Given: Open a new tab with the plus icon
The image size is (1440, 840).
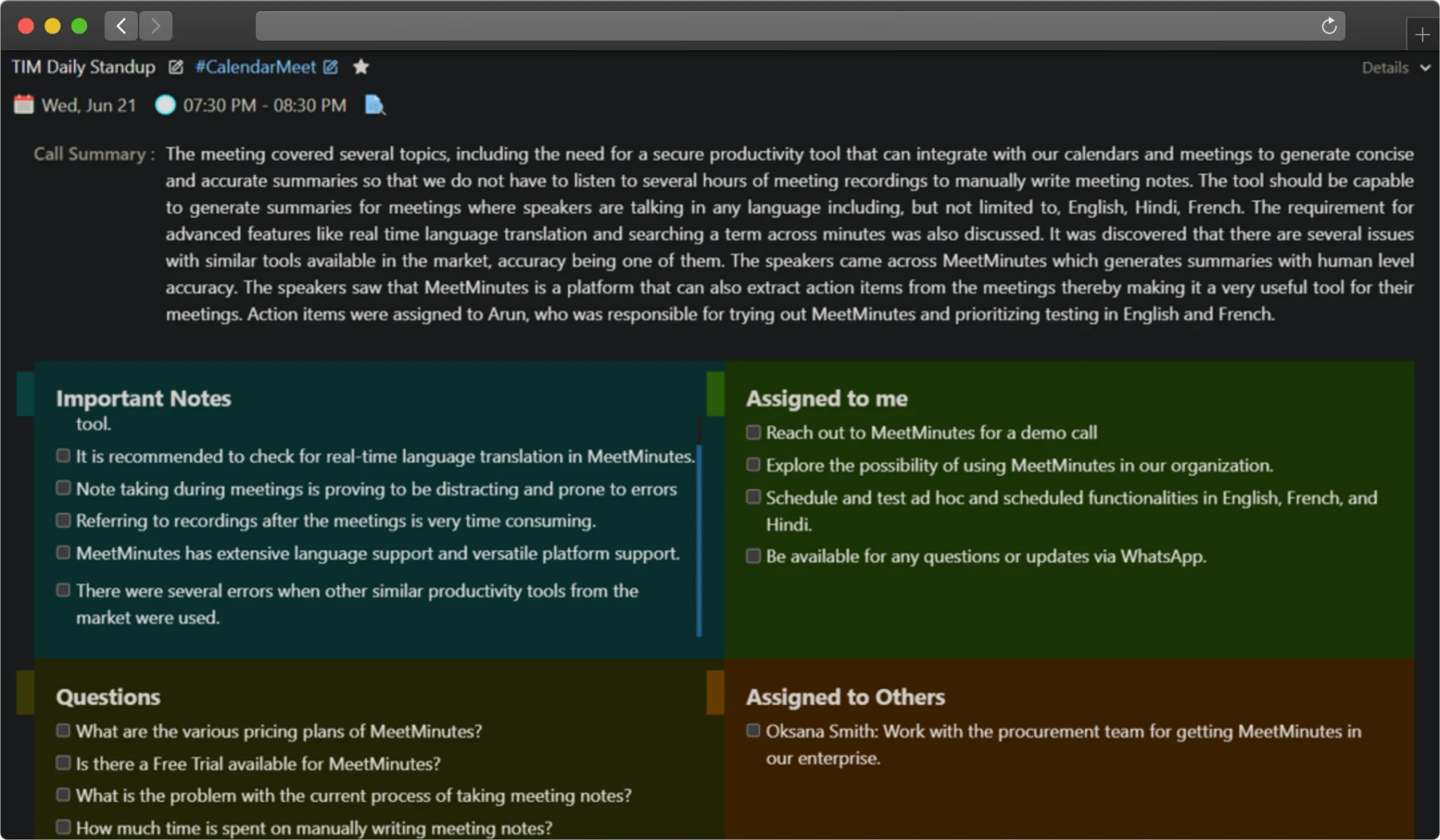Looking at the screenshot, I should click(1422, 33).
